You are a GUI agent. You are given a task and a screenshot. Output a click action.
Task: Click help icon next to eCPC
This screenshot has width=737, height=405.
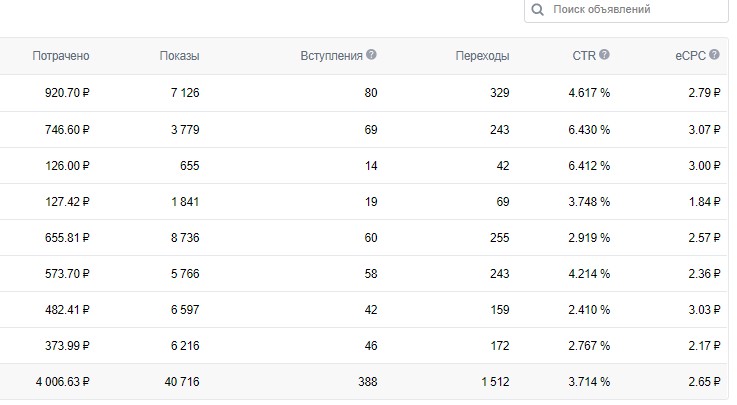pos(714,55)
